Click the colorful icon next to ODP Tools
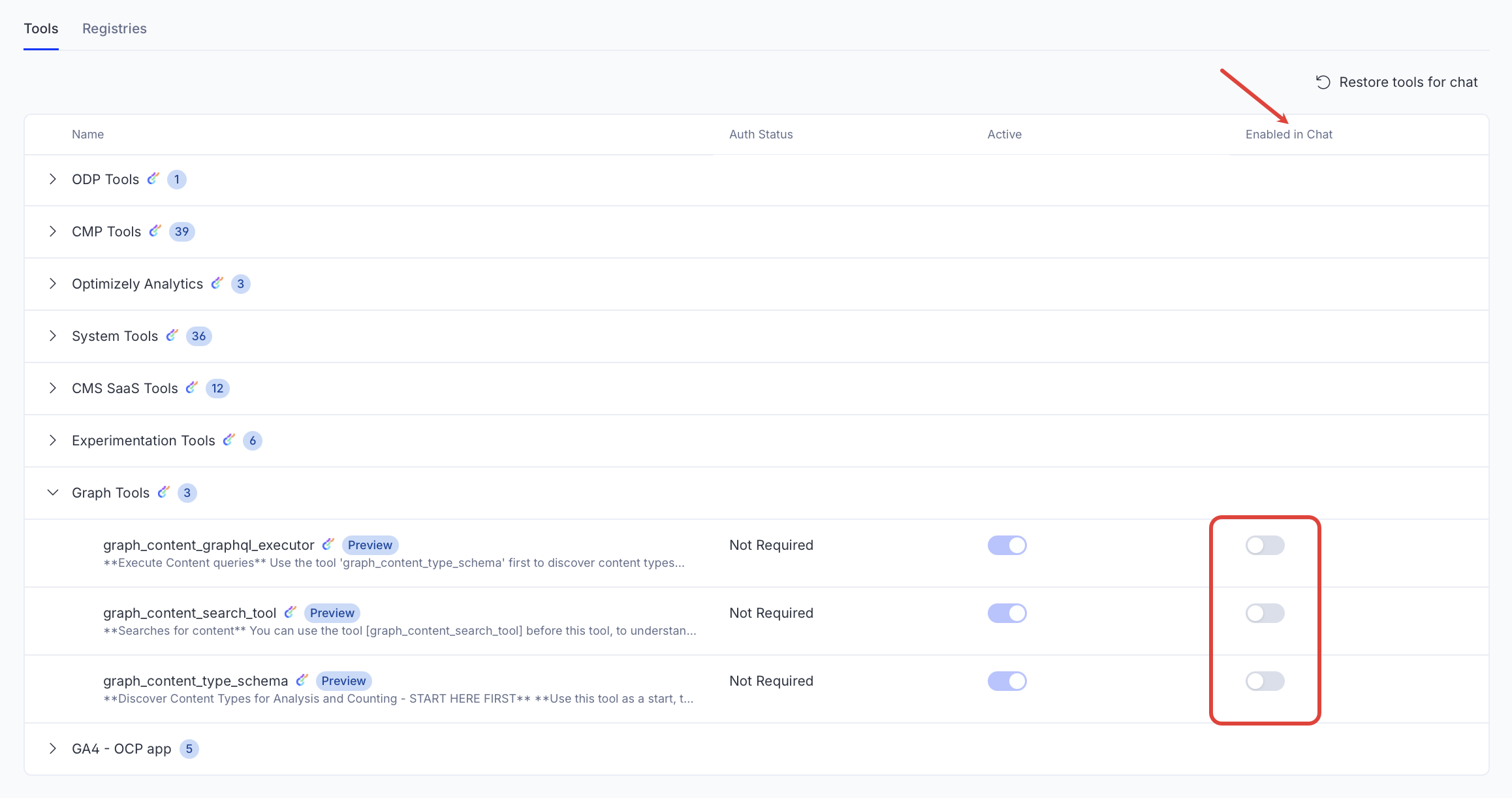 point(154,178)
